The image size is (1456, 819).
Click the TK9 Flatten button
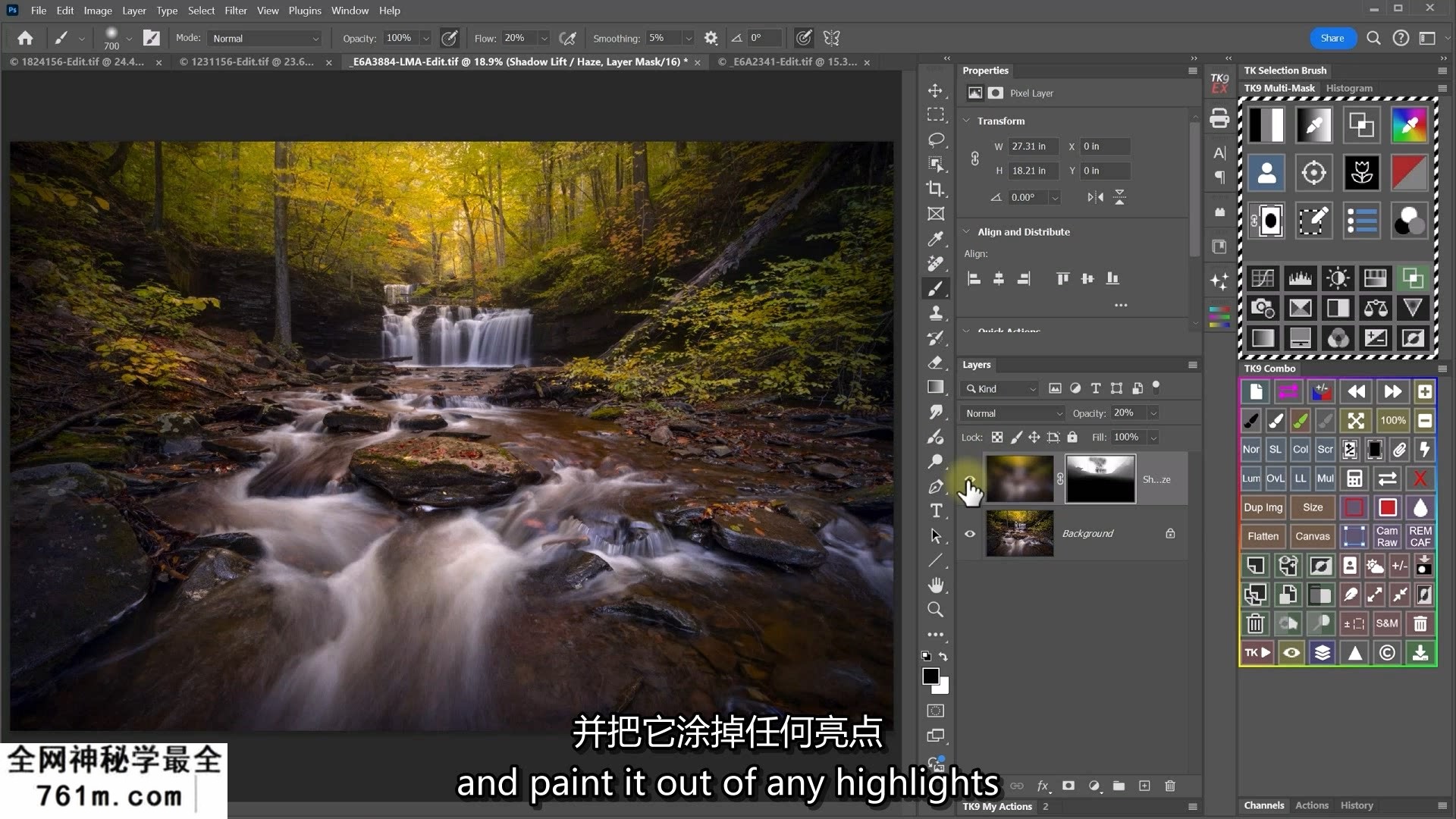[x=1263, y=536]
